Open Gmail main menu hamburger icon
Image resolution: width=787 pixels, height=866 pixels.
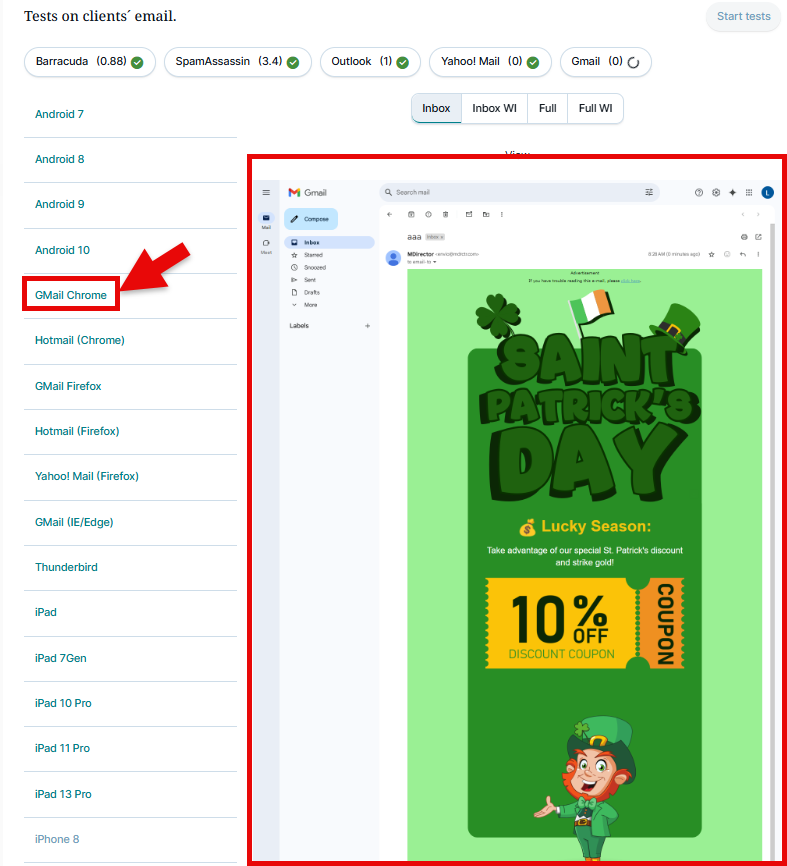tap(266, 192)
